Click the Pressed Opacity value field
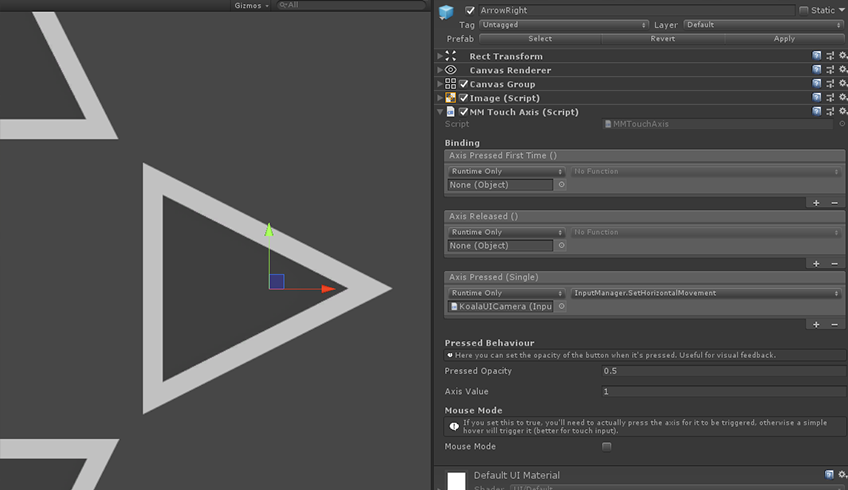 coord(724,371)
